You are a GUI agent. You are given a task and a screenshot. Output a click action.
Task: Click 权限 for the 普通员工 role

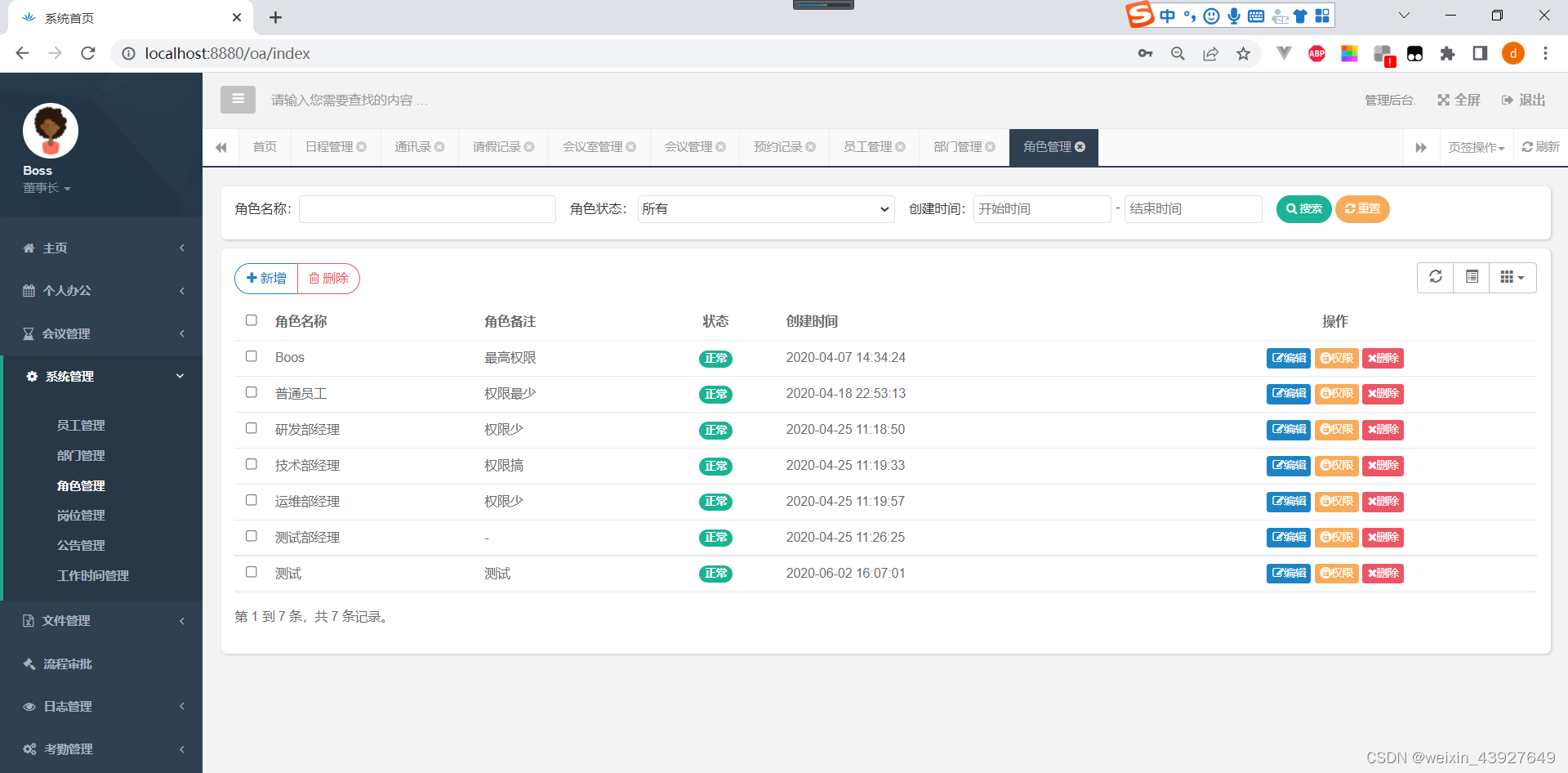tap(1336, 394)
